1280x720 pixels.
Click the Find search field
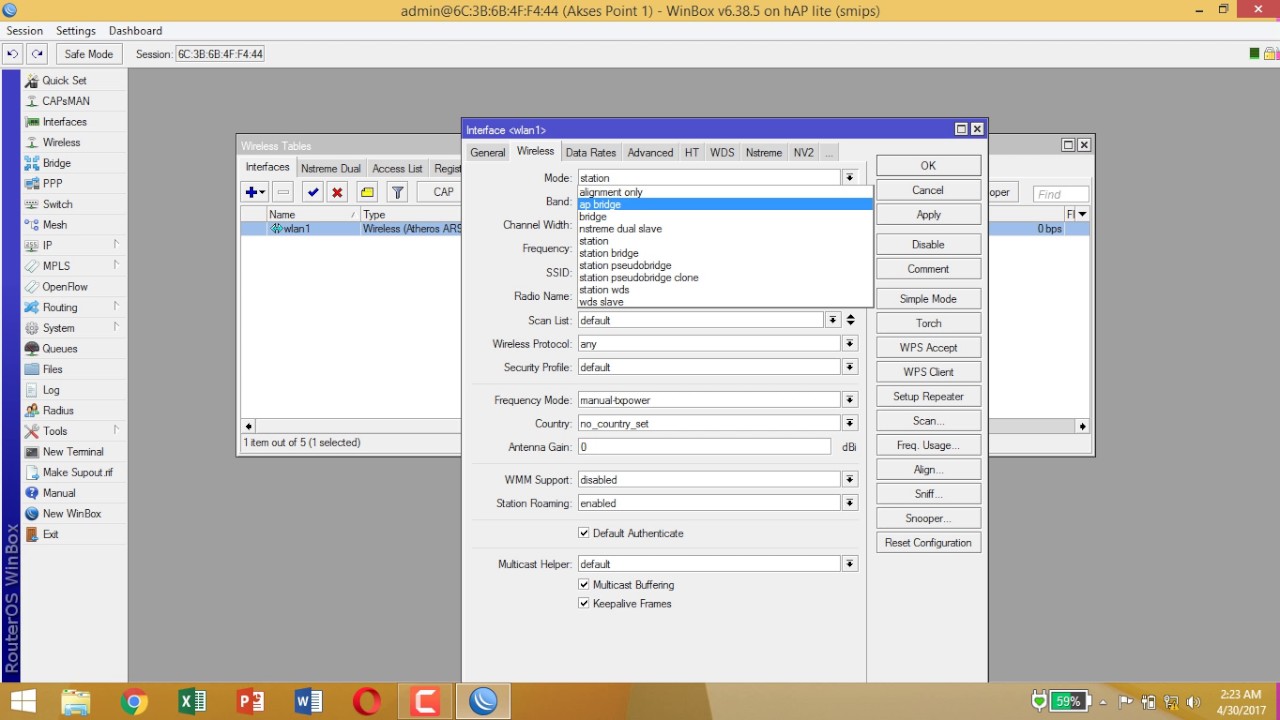(1061, 194)
